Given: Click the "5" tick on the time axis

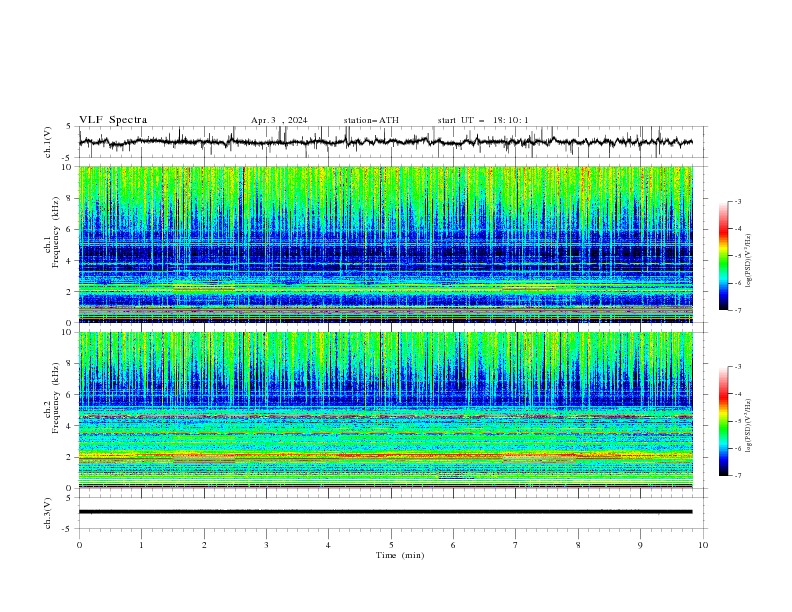Looking at the screenshot, I should [391, 545].
